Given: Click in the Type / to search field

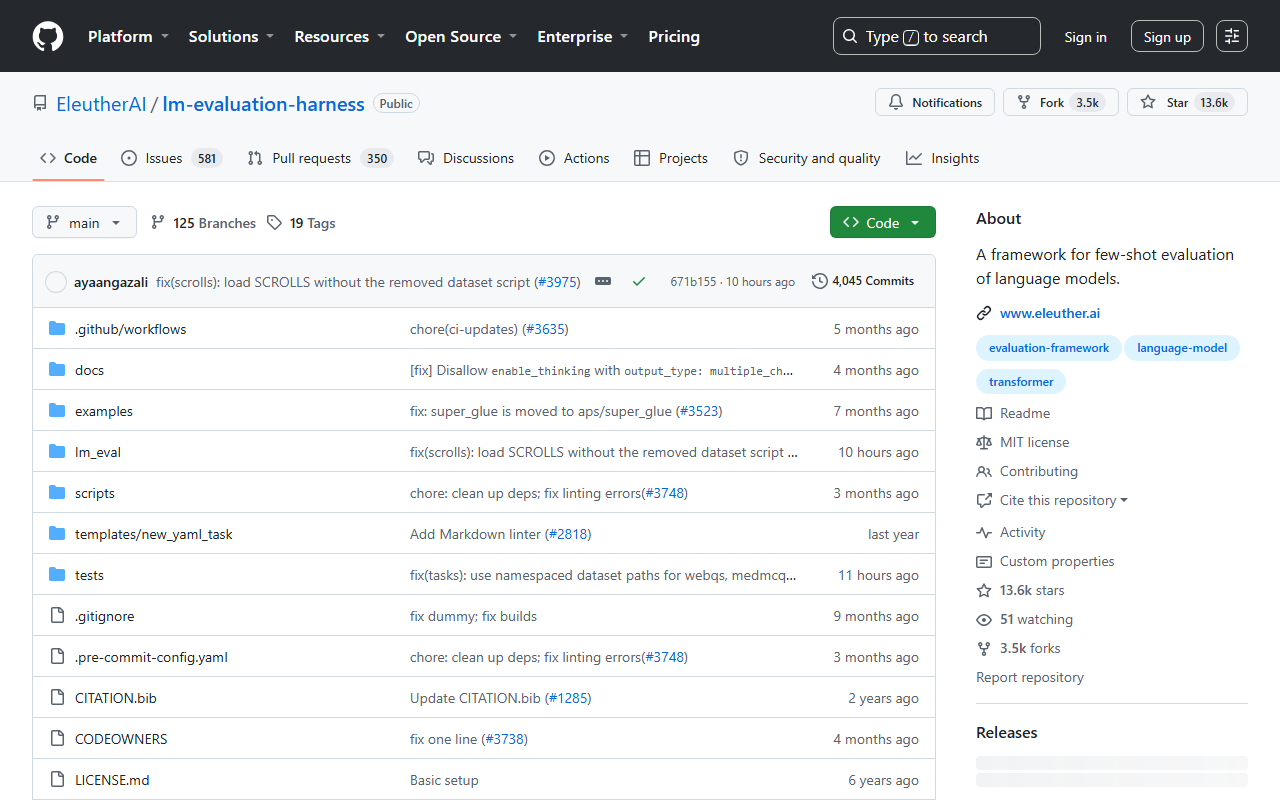Looking at the screenshot, I should 937,36.
